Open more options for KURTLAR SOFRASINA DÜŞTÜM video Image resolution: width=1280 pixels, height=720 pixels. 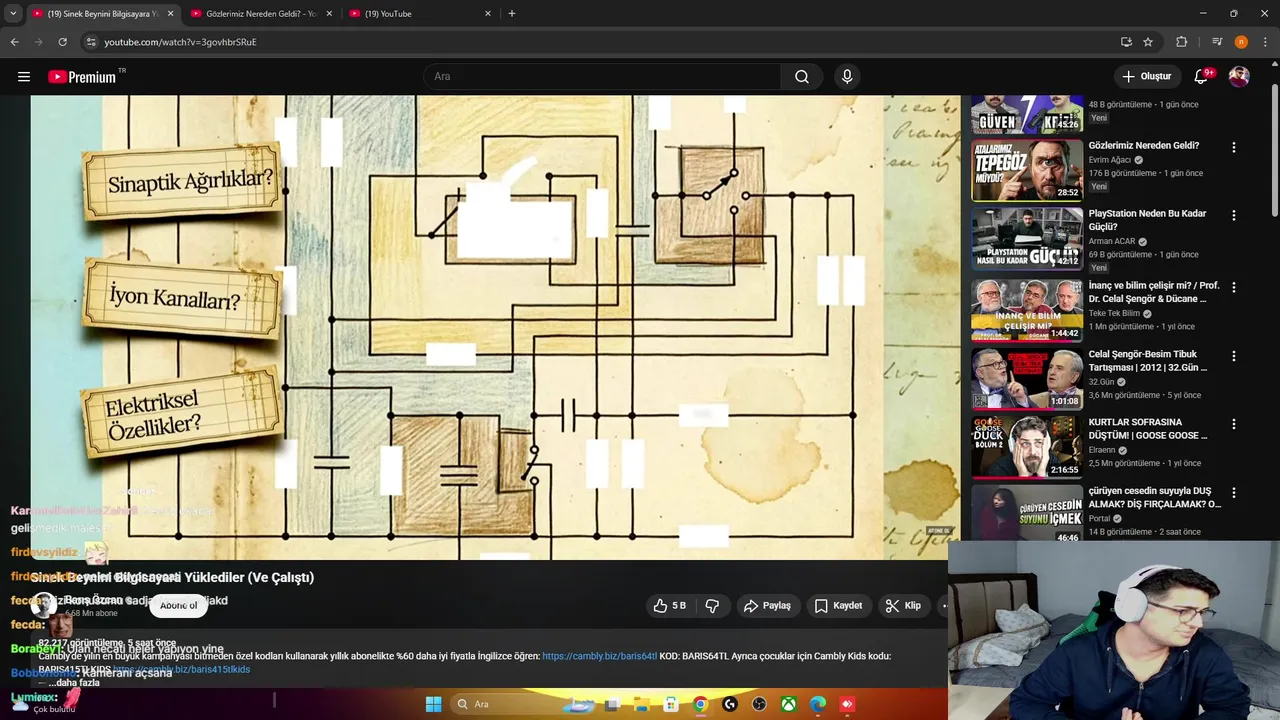point(1233,424)
